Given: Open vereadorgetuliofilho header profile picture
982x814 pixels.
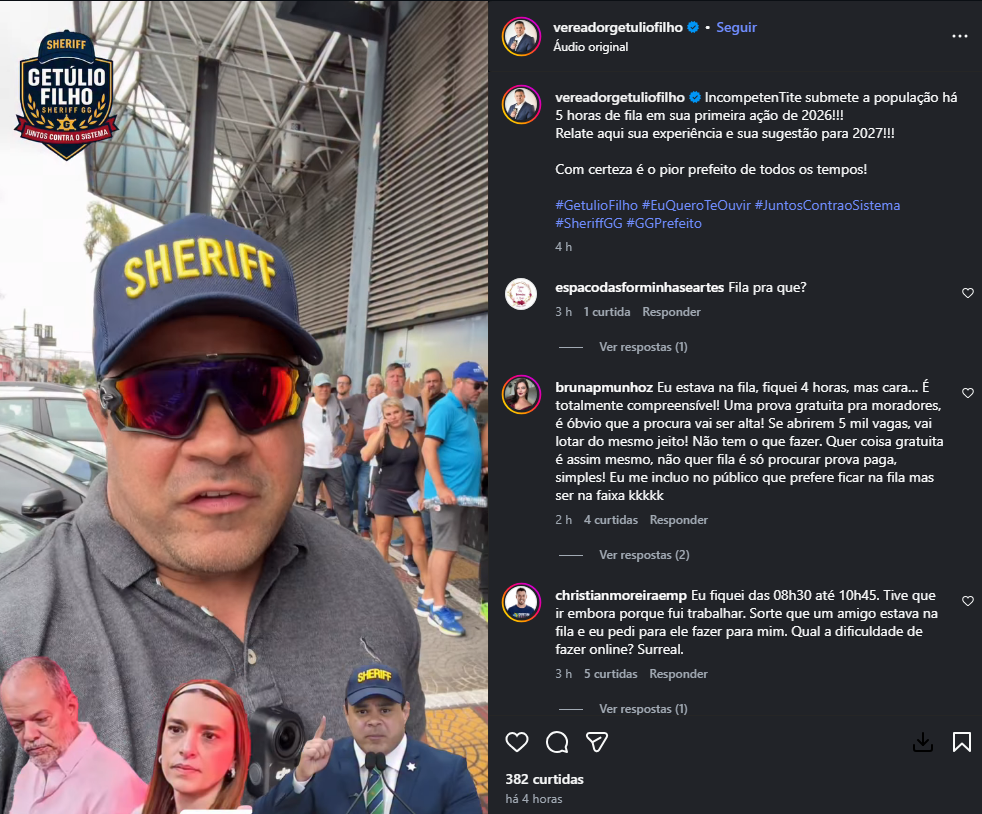Looking at the screenshot, I should coord(521,37).
